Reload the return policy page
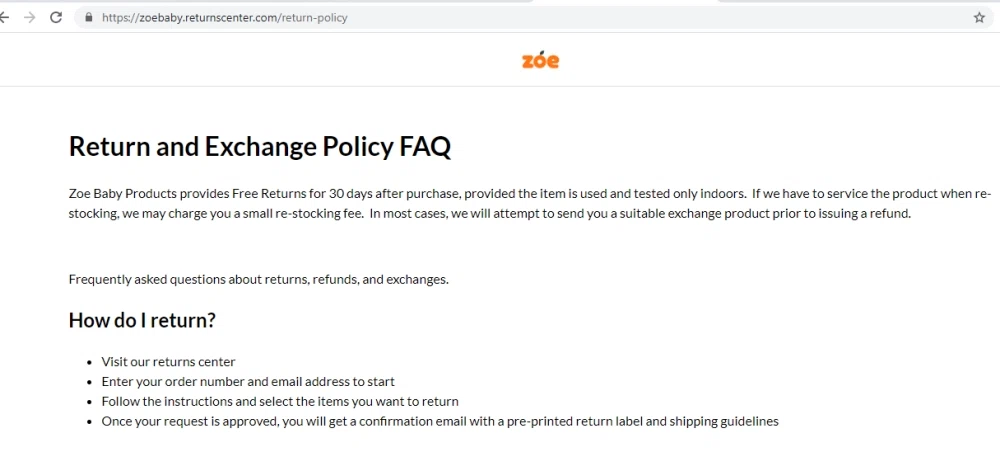 [x=56, y=17]
